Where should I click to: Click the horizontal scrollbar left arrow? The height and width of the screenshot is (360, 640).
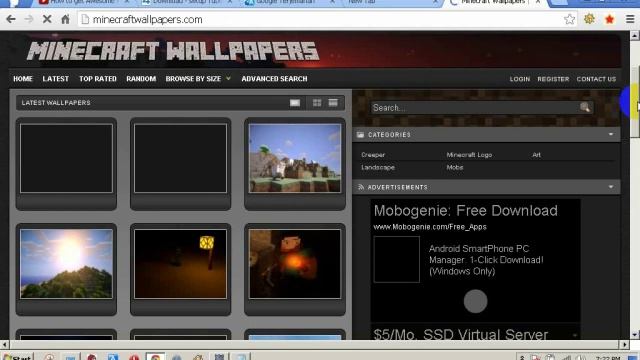pyautogui.click(x=4, y=344)
